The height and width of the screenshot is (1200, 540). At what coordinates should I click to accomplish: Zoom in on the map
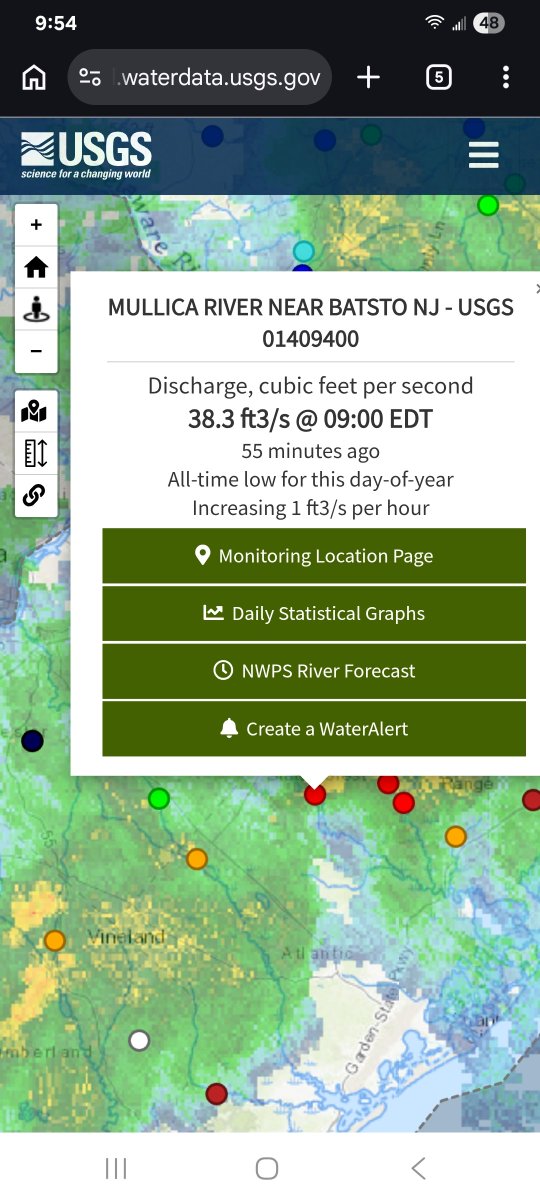(x=36, y=225)
